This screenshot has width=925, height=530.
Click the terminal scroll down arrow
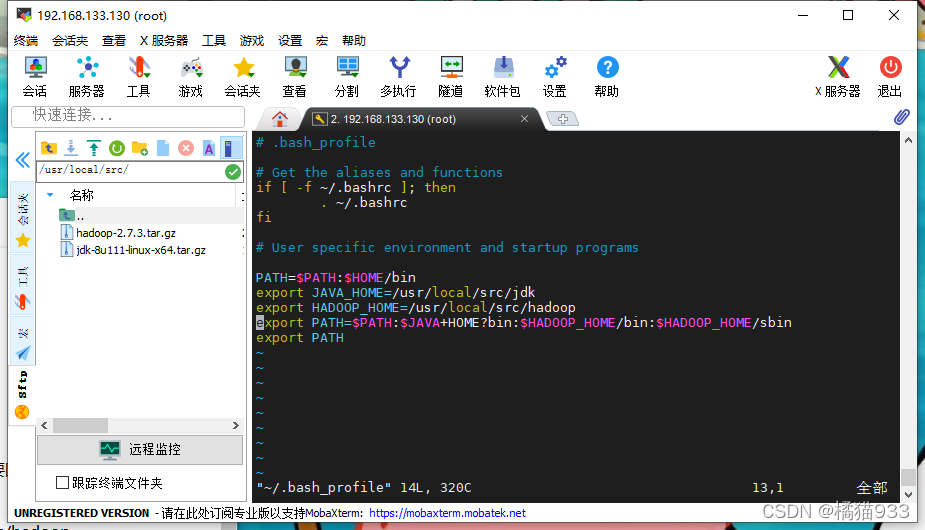(908, 495)
